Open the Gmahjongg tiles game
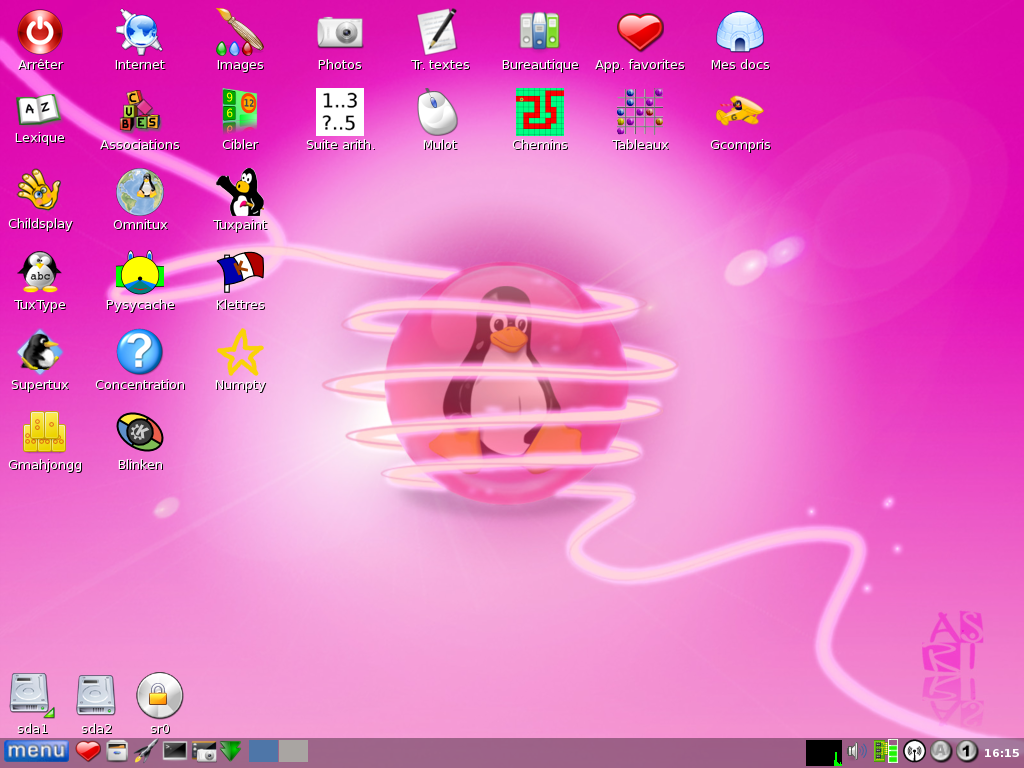 [44, 432]
